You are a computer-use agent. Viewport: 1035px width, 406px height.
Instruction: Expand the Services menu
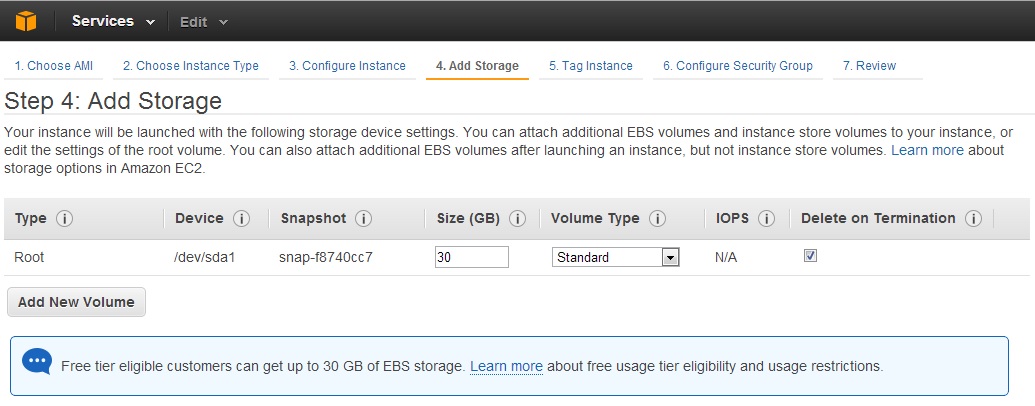pos(113,21)
